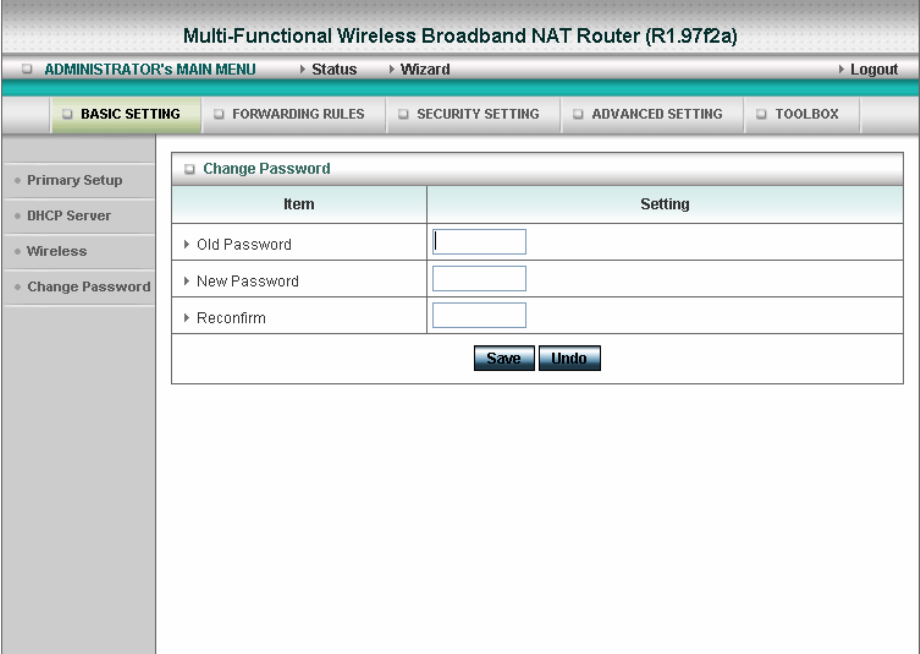Click the bullet beside Wireless
The height and width of the screenshot is (654, 920).
(18, 251)
